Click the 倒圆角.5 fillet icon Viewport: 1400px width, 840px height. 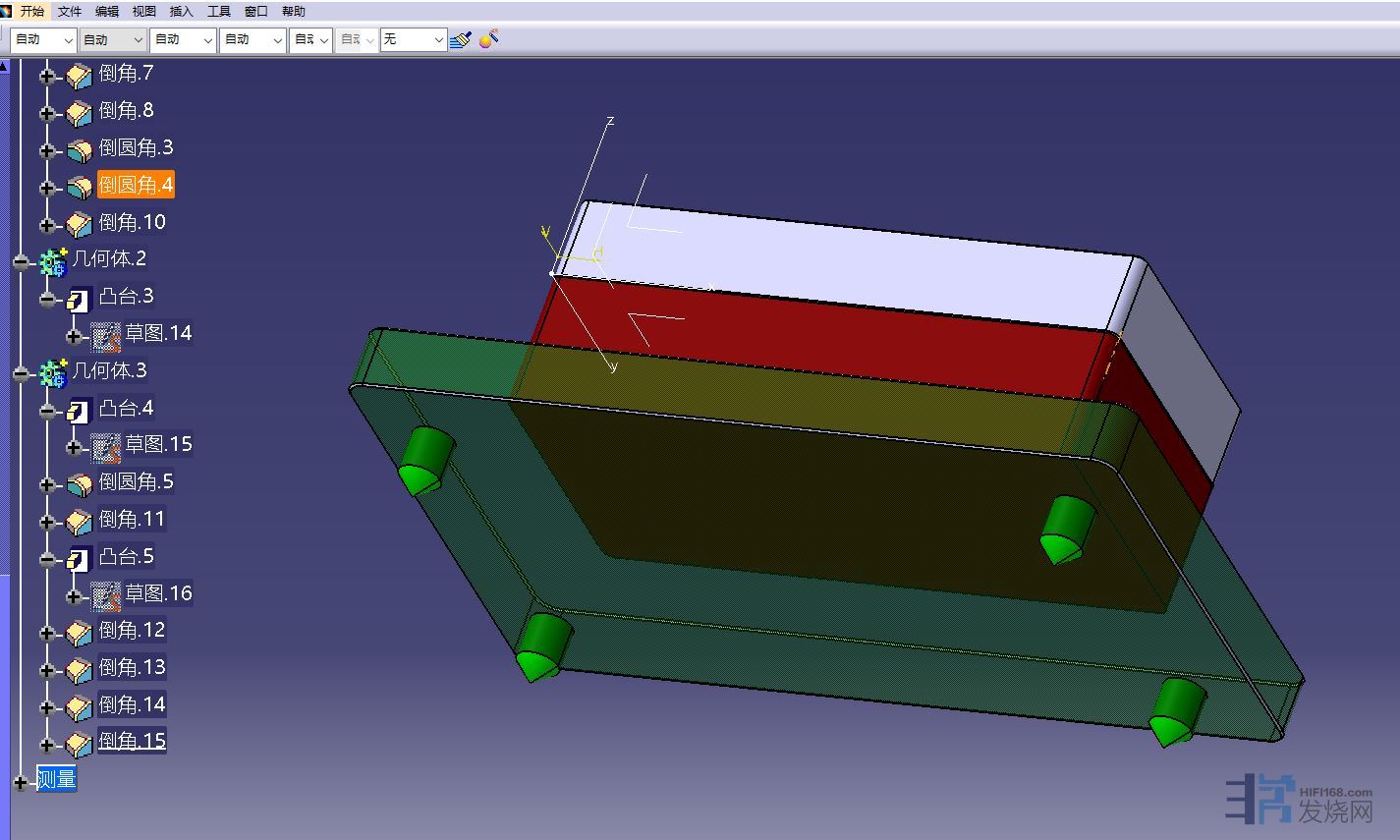click(x=79, y=484)
